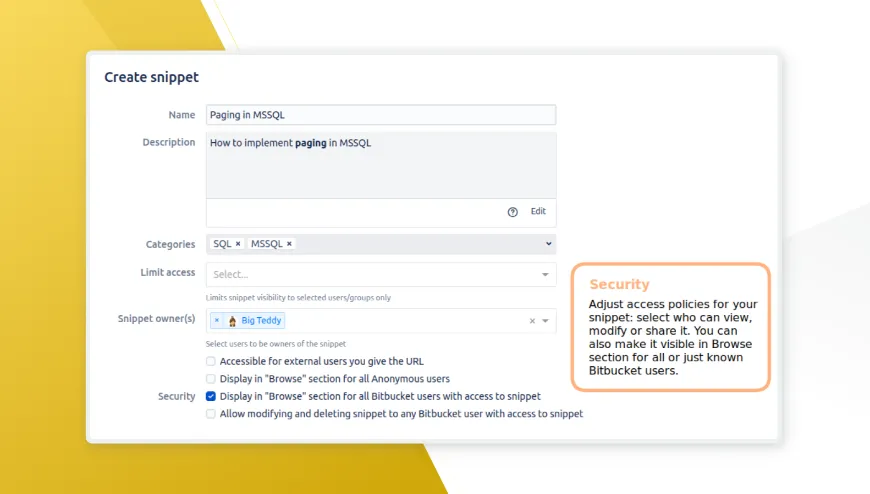Click the Categories label
The width and height of the screenshot is (870, 494).
[x=170, y=244]
